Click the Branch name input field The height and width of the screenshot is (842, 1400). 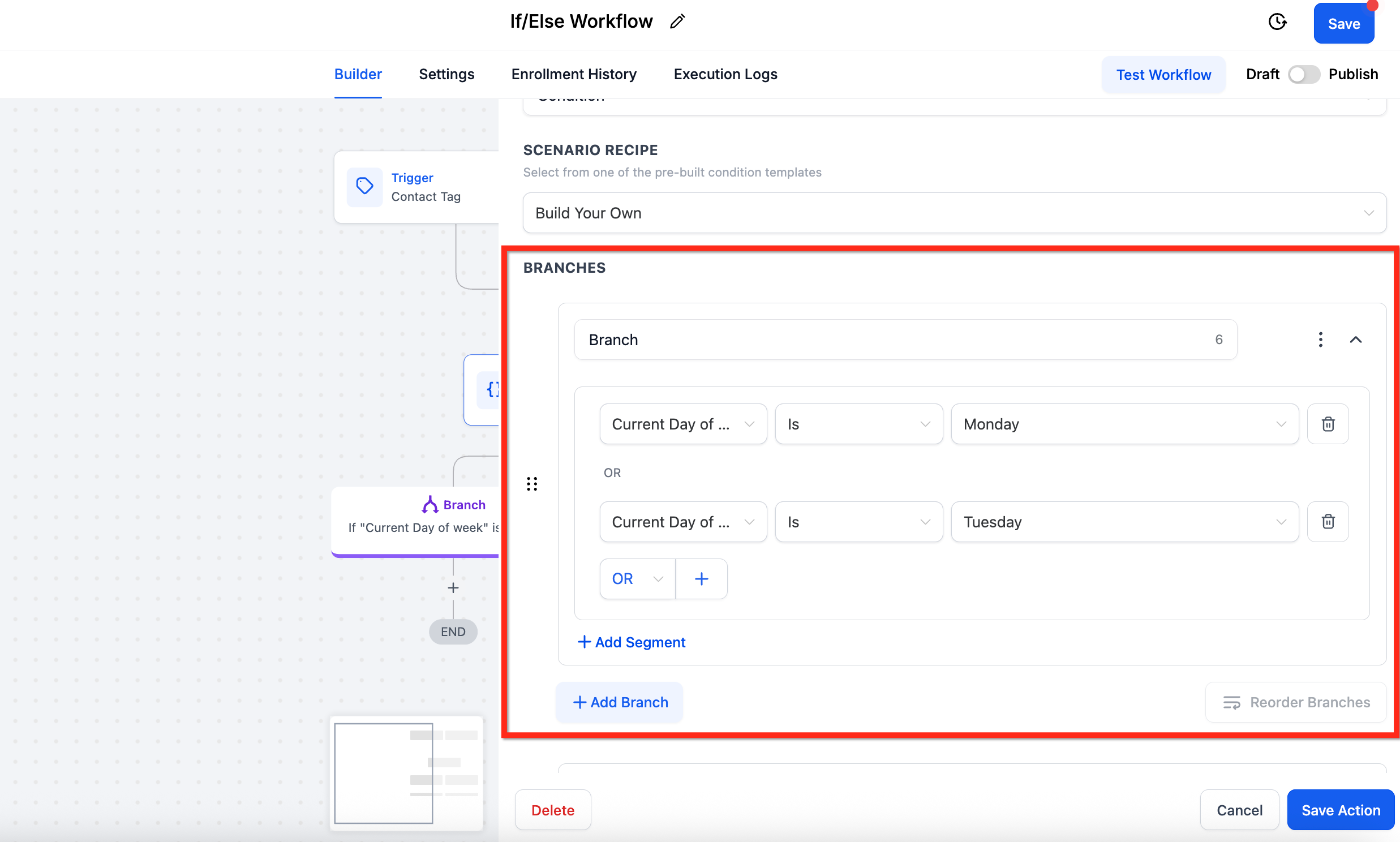896,340
